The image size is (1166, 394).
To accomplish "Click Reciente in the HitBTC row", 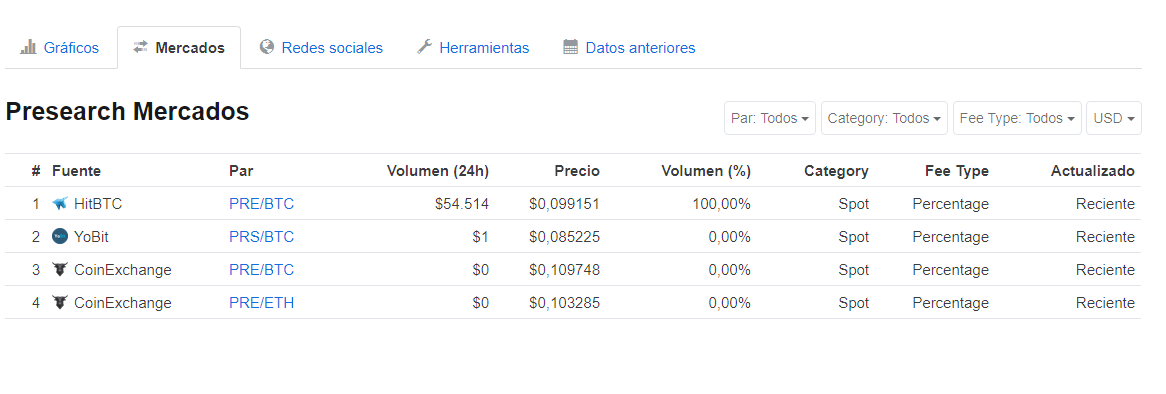I will point(1105,204).
